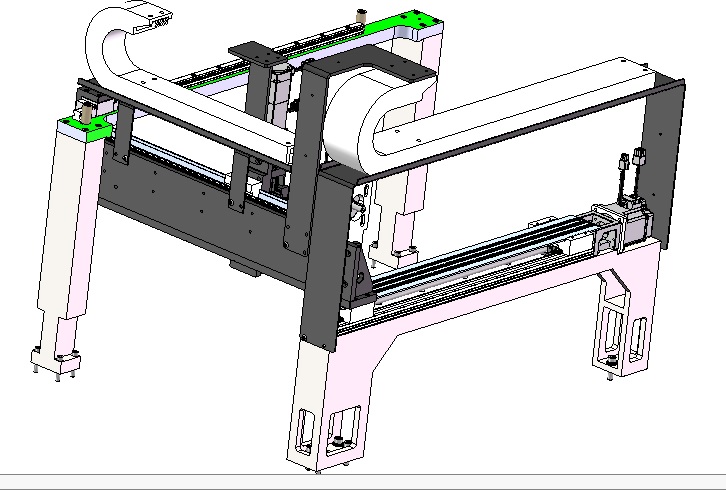Select the brass pin on left leg plate
The height and width of the screenshot is (490, 726).
[x=86, y=113]
